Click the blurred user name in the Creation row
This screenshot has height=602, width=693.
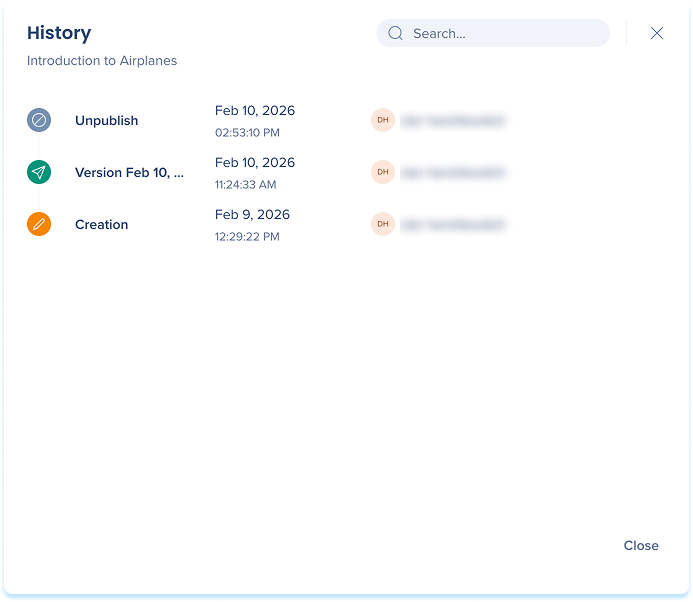click(x=452, y=225)
